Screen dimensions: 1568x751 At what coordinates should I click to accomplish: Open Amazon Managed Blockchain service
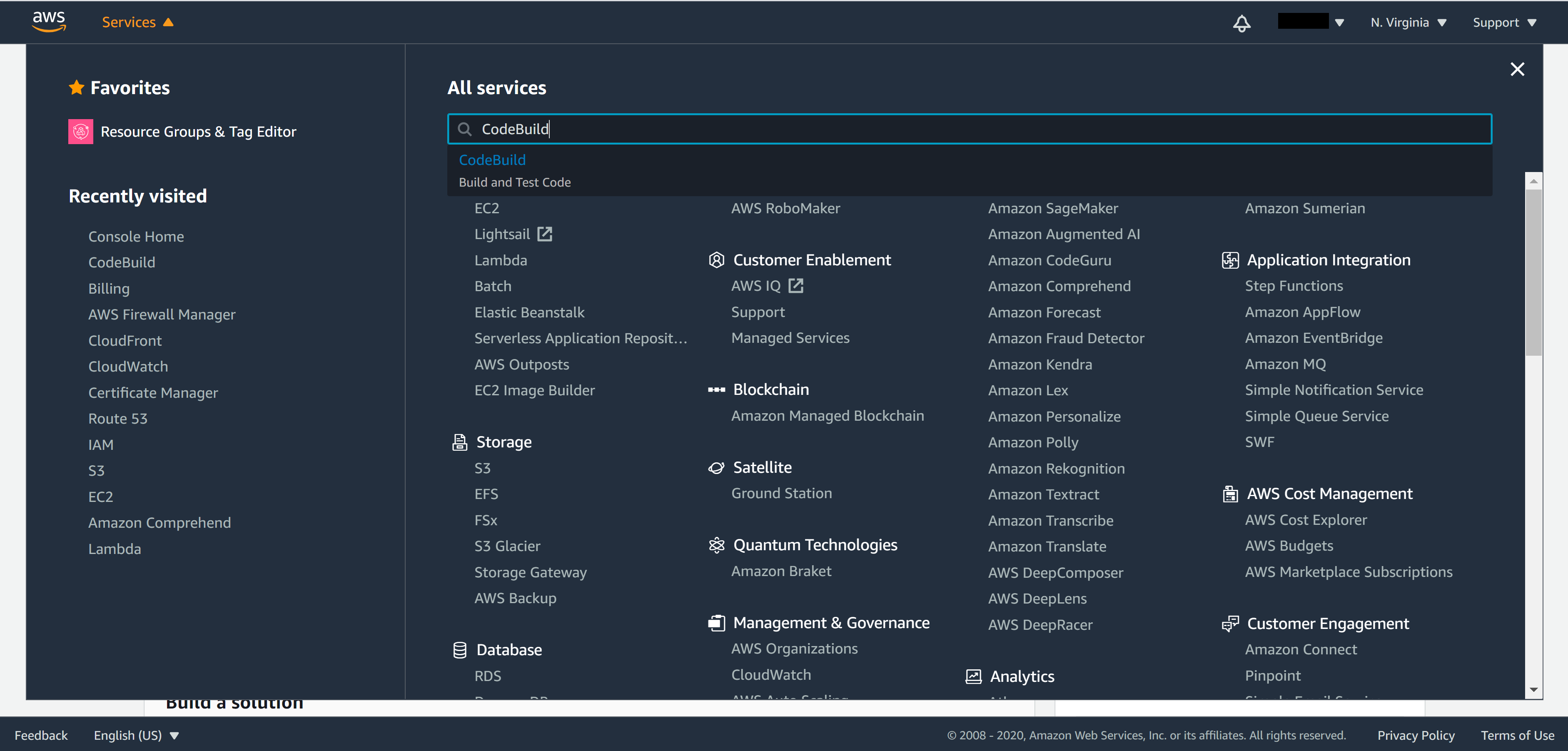click(827, 416)
